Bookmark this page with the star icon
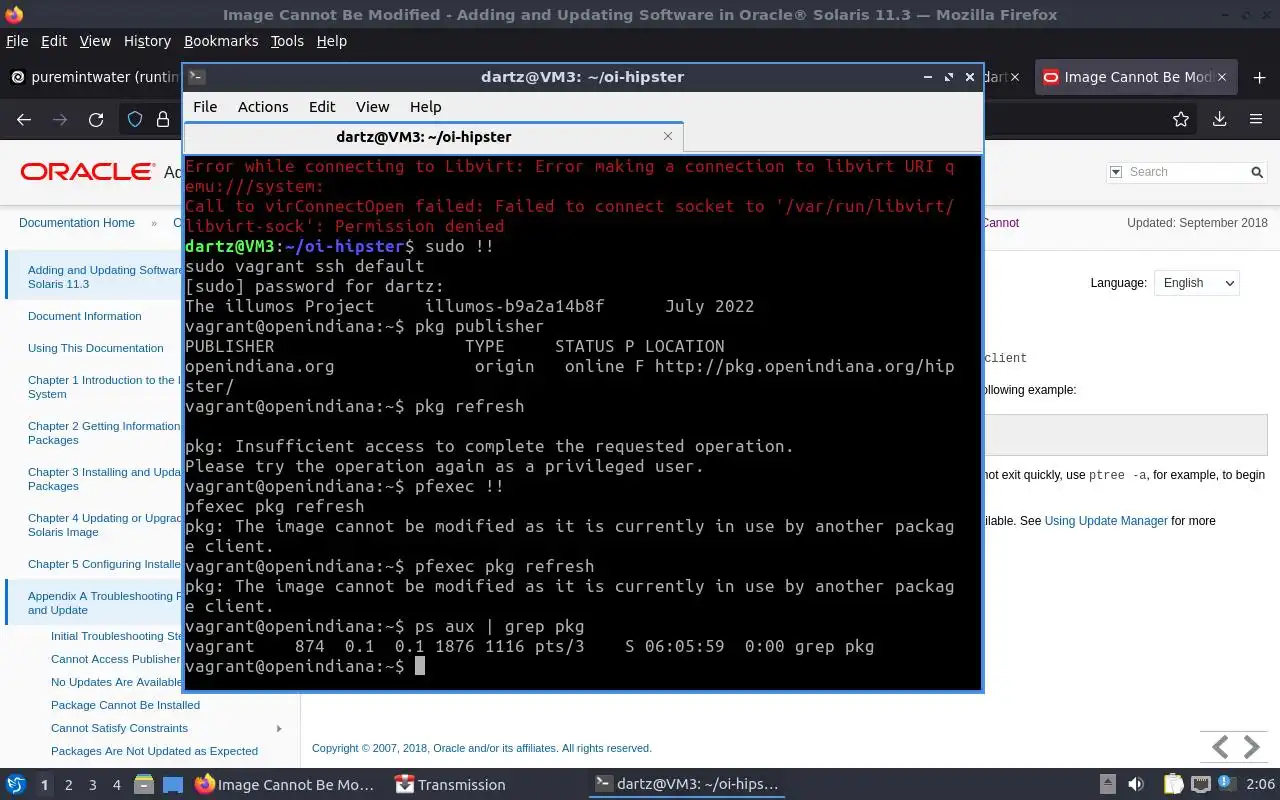Viewport: 1280px width, 800px height. click(1181, 120)
